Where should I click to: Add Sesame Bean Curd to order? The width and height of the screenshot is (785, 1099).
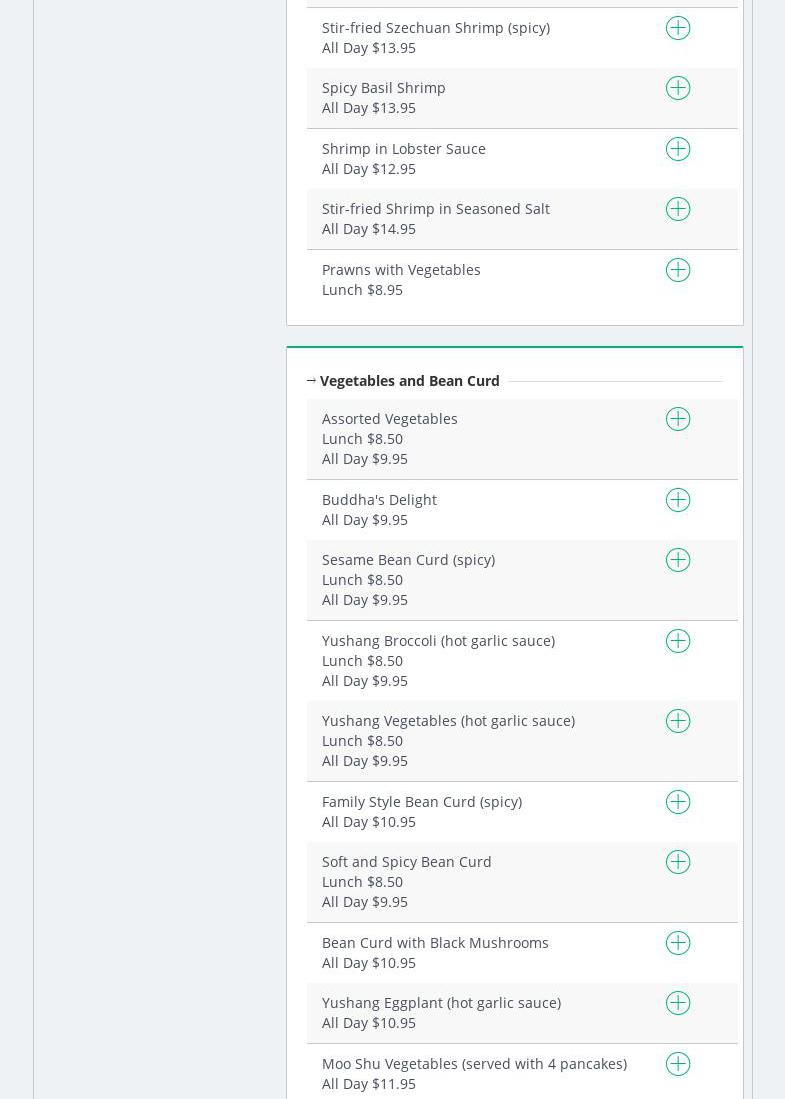[678, 560]
